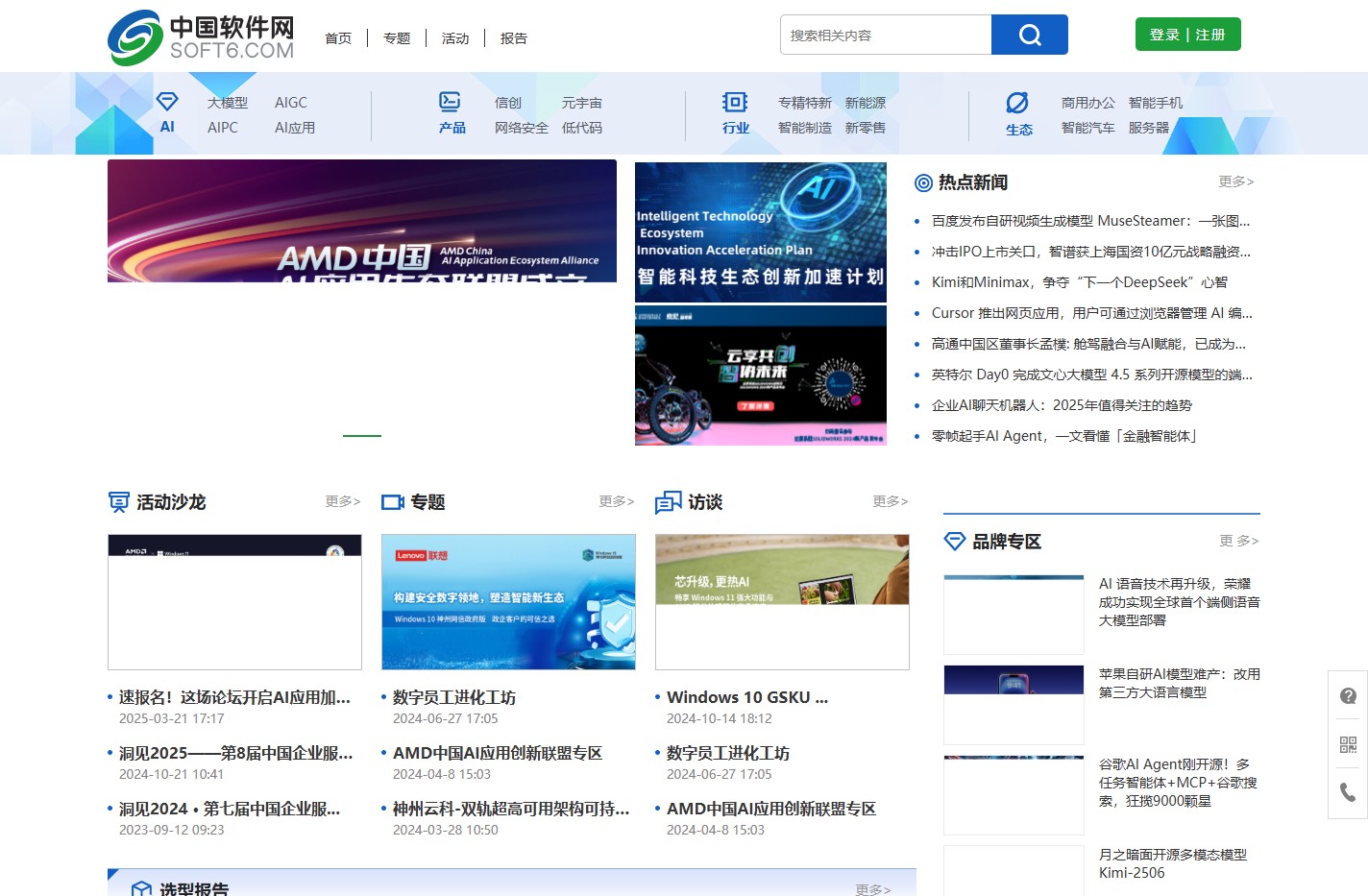Open the 速报名!这场论坛开启AI应用 event
Image resolution: width=1368 pixels, height=896 pixels.
(x=234, y=697)
